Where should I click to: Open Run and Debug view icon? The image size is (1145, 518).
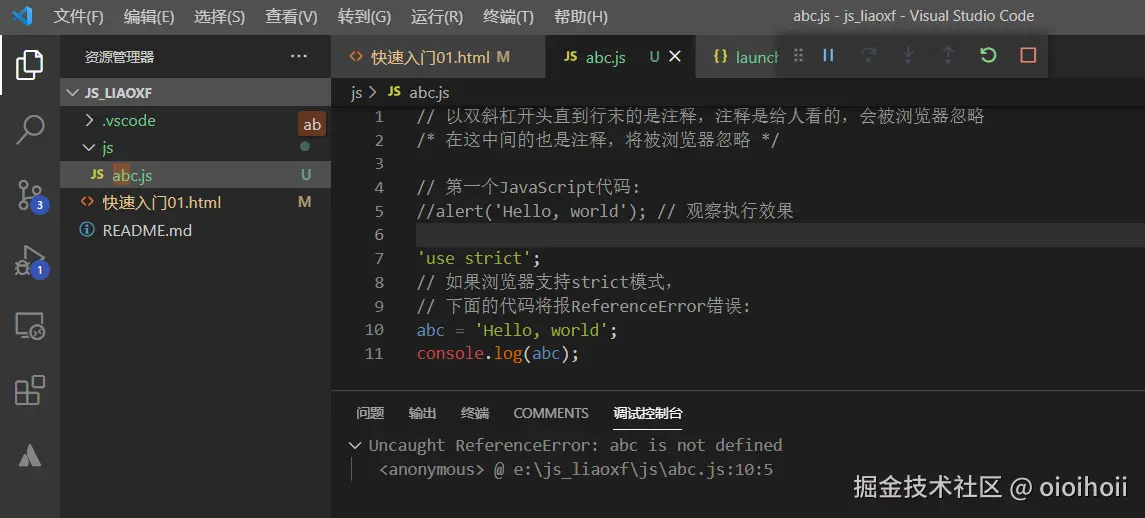(x=31, y=261)
